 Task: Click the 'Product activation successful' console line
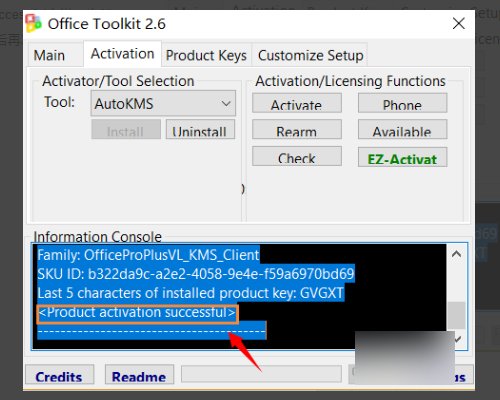tap(137, 313)
